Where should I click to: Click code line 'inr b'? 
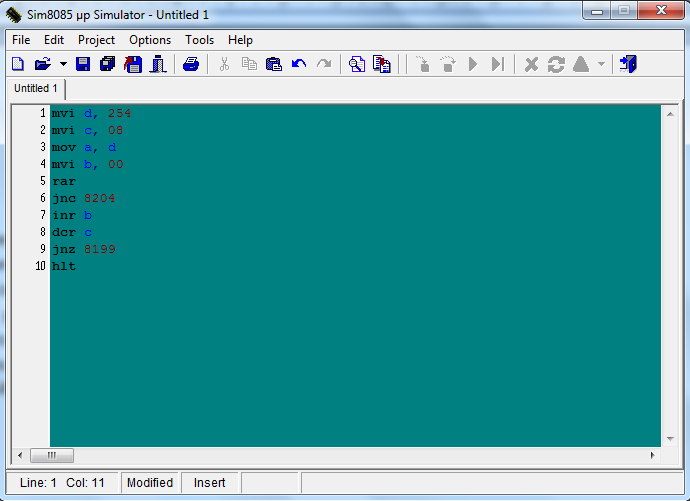[x=72, y=215]
